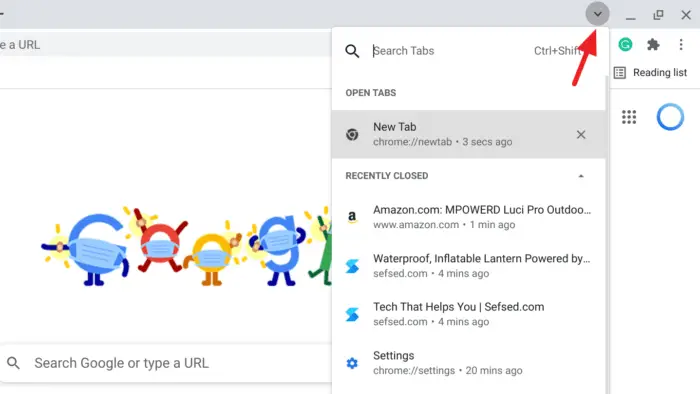
Task: Click the OPEN TABS section heading
Action: [x=371, y=93]
